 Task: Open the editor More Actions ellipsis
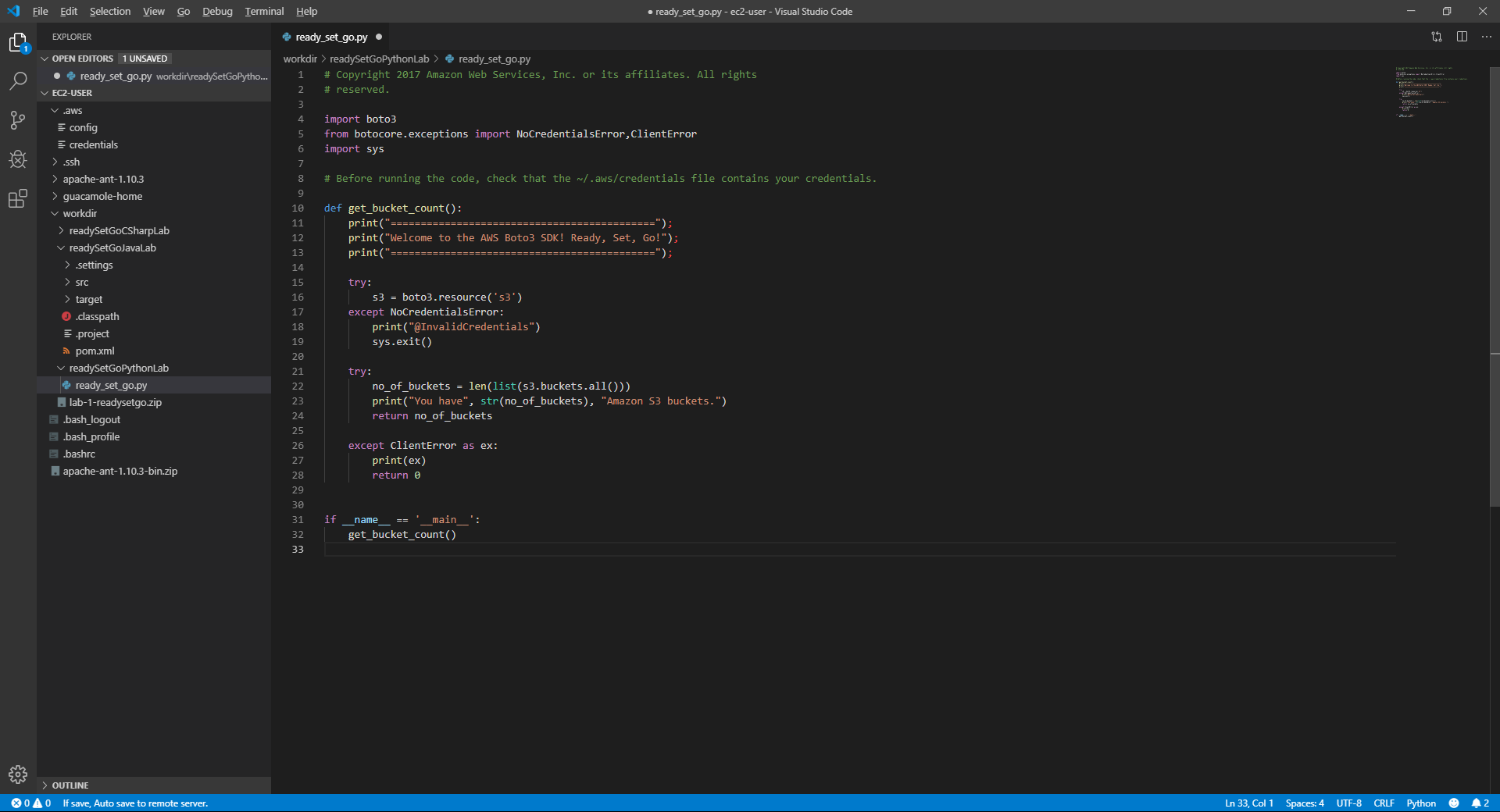point(1487,37)
